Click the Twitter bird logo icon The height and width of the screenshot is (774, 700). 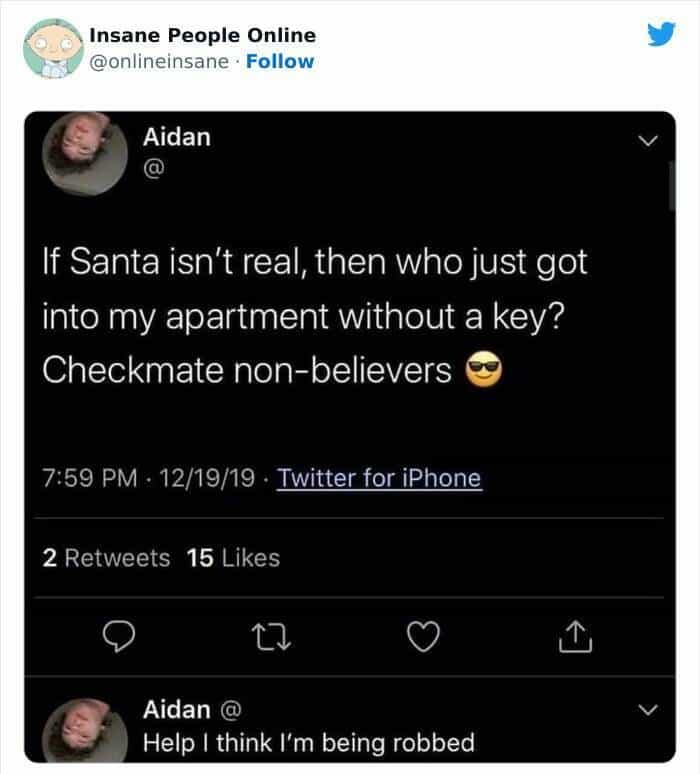661,37
